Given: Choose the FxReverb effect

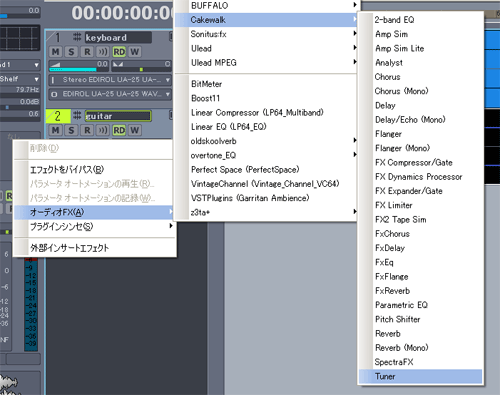Looking at the screenshot, I should click(420, 291).
